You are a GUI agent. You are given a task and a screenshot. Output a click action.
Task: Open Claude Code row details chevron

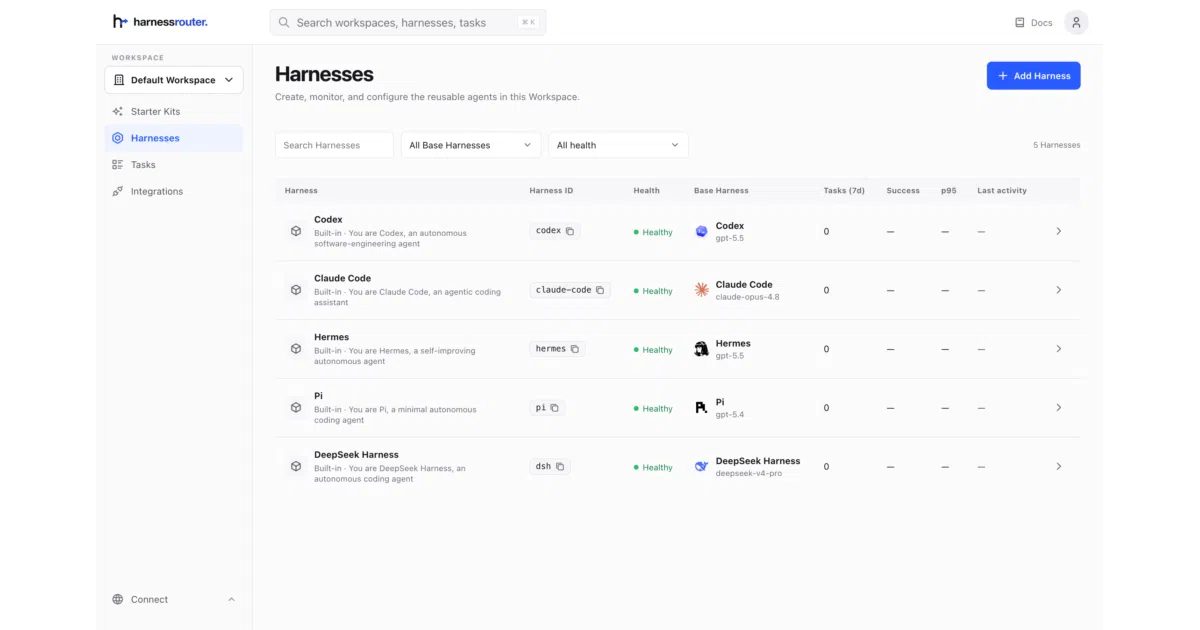click(x=1059, y=290)
